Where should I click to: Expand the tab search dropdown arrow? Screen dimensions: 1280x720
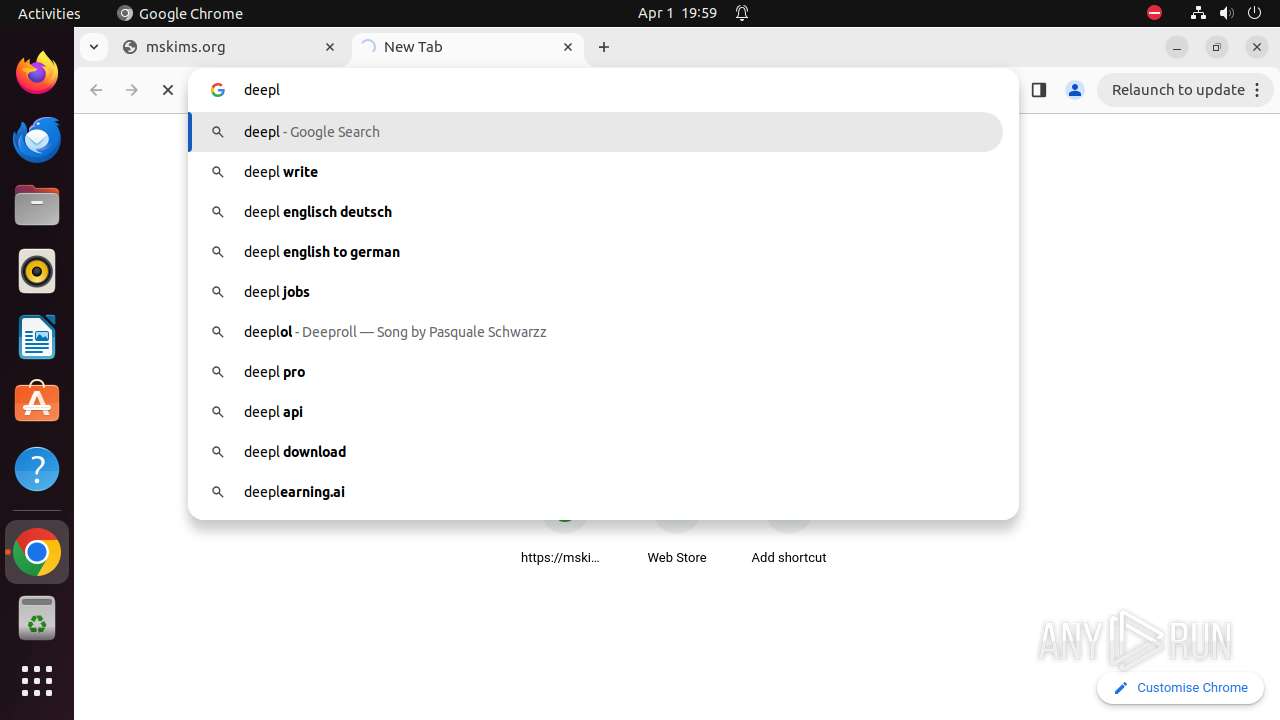pos(93,47)
